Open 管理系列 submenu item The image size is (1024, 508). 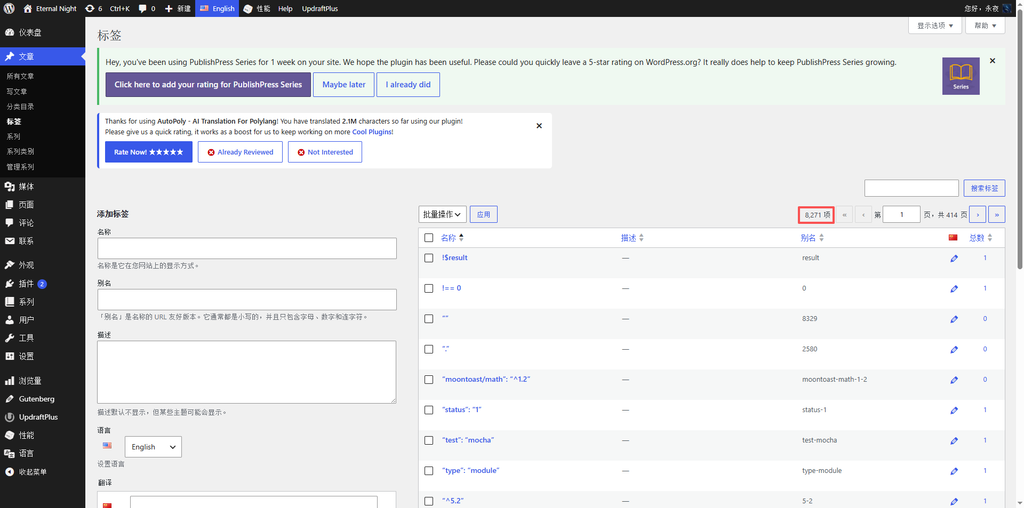tap(20, 167)
